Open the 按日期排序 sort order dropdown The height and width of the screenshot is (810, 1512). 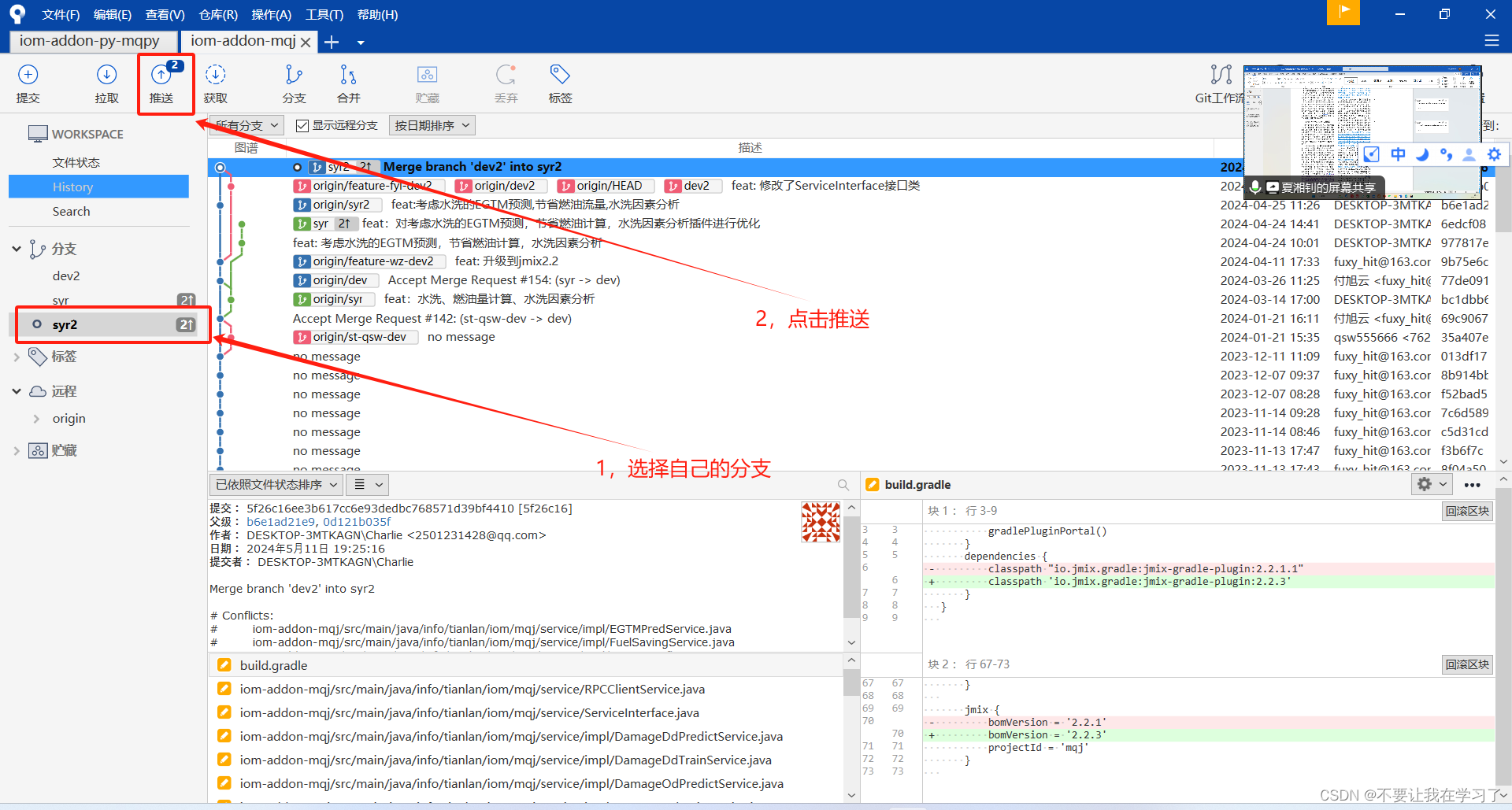tap(432, 124)
